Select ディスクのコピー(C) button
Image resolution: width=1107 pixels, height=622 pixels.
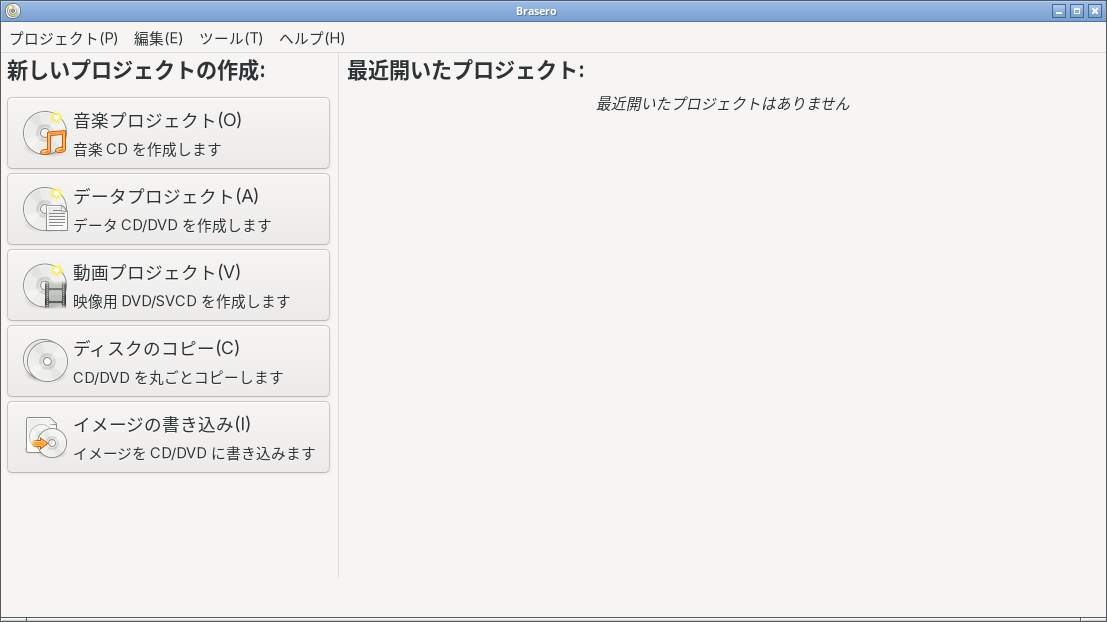tap(168, 361)
